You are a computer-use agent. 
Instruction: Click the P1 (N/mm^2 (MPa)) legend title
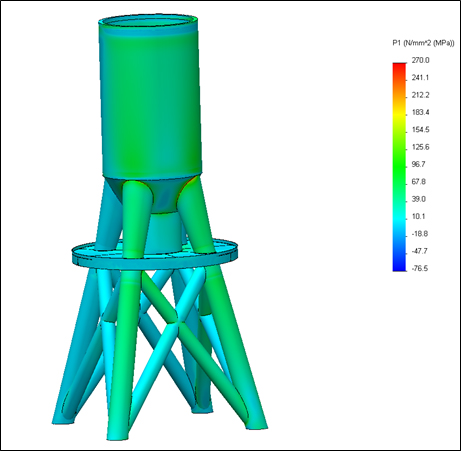[423, 43]
